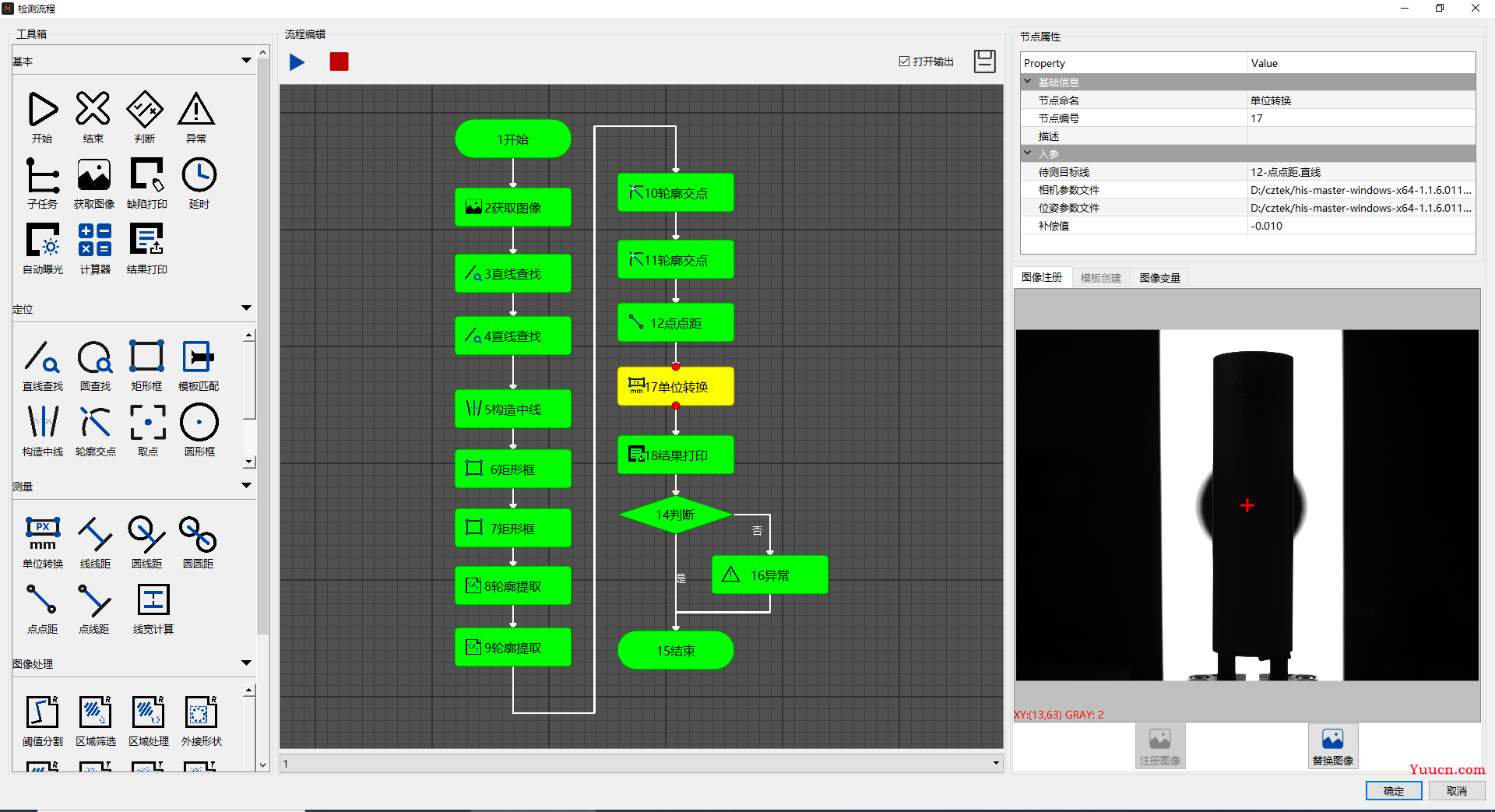Toggle the 打开输出 checkbox
Image resolution: width=1495 pixels, height=812 pixels.
point(904,61)
